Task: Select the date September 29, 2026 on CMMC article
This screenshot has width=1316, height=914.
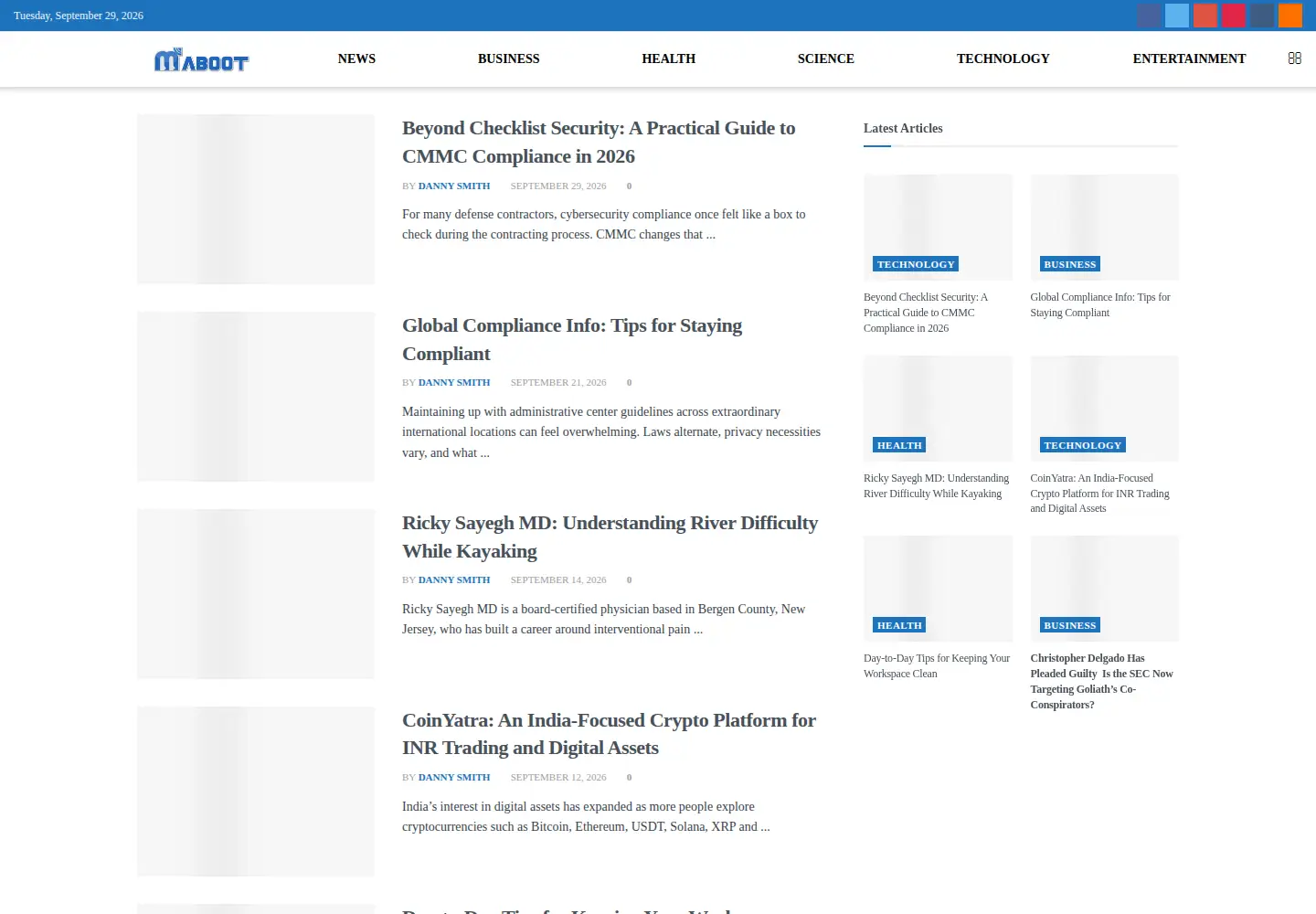Action: tap(558, 186)
